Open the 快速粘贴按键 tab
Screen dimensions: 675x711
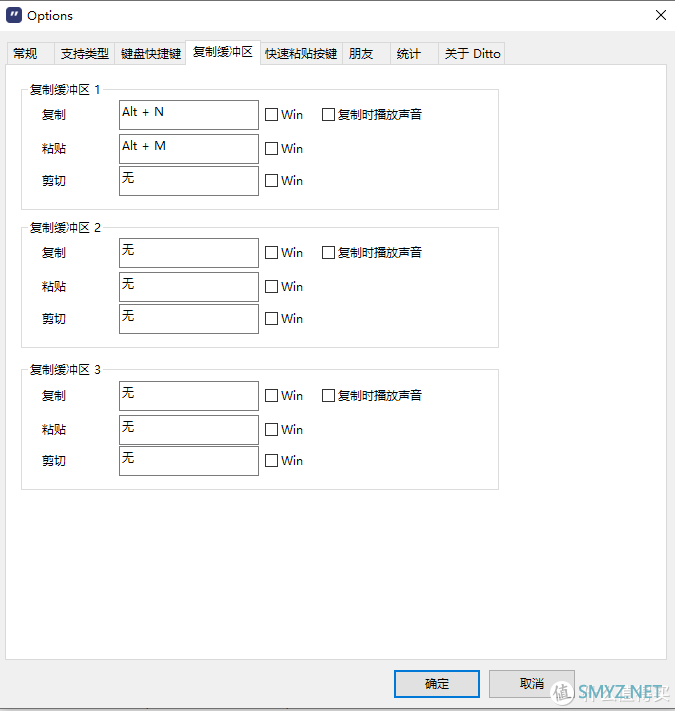(301, 54)
